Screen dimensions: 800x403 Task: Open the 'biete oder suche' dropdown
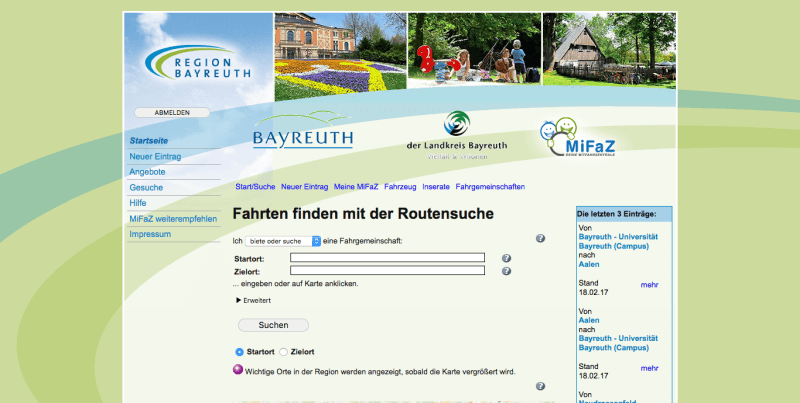[284, 241]
